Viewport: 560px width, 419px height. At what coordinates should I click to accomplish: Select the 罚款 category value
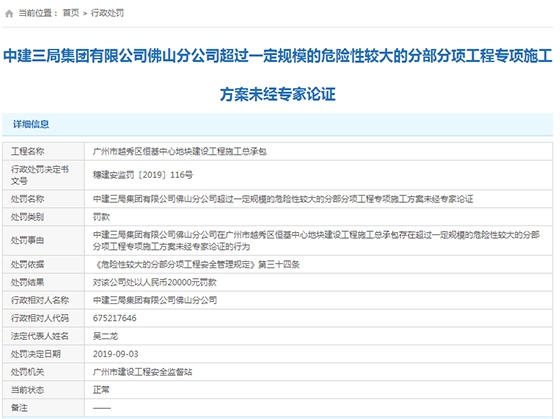click(x=101, y=217)
